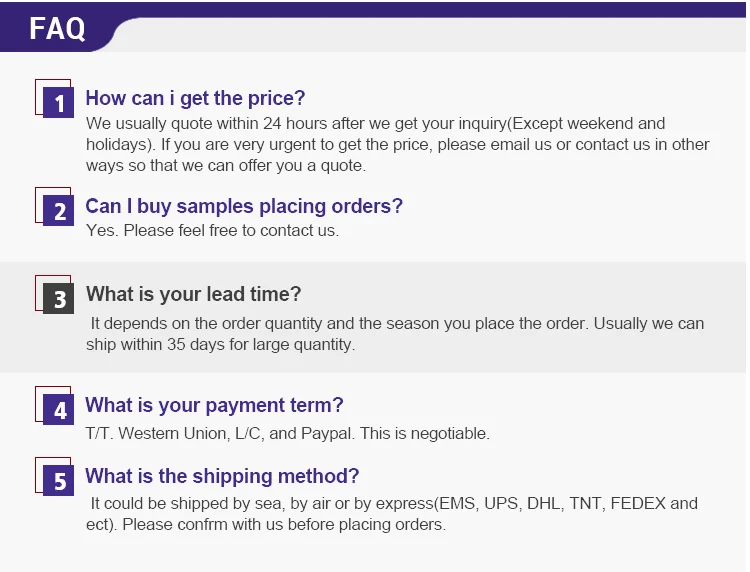This screenshot has height=572, width=750.
Task: Click the number 1 badge icon
Action: [59, 102]
